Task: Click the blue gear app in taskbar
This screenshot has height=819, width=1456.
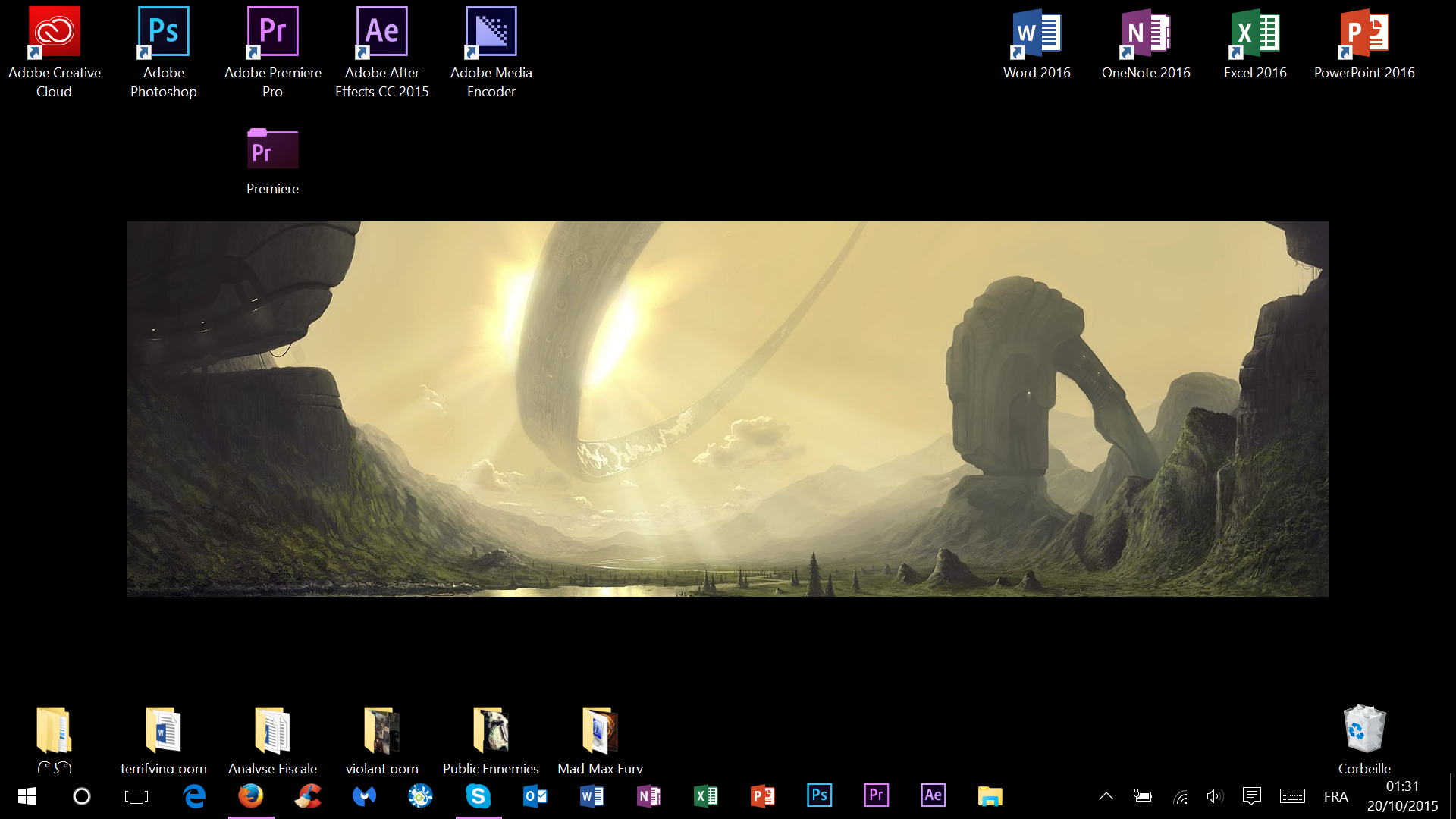Action: point(421,796)
